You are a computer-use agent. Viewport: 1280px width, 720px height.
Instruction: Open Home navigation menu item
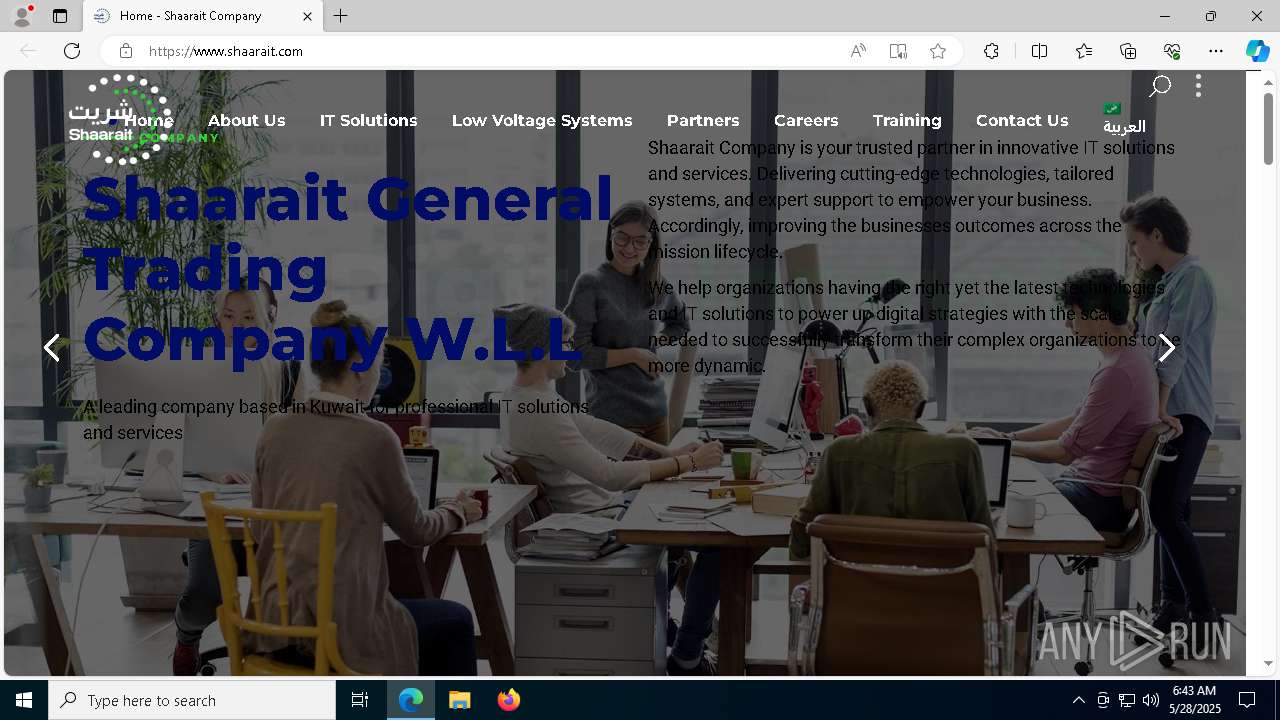coord(149,120)
